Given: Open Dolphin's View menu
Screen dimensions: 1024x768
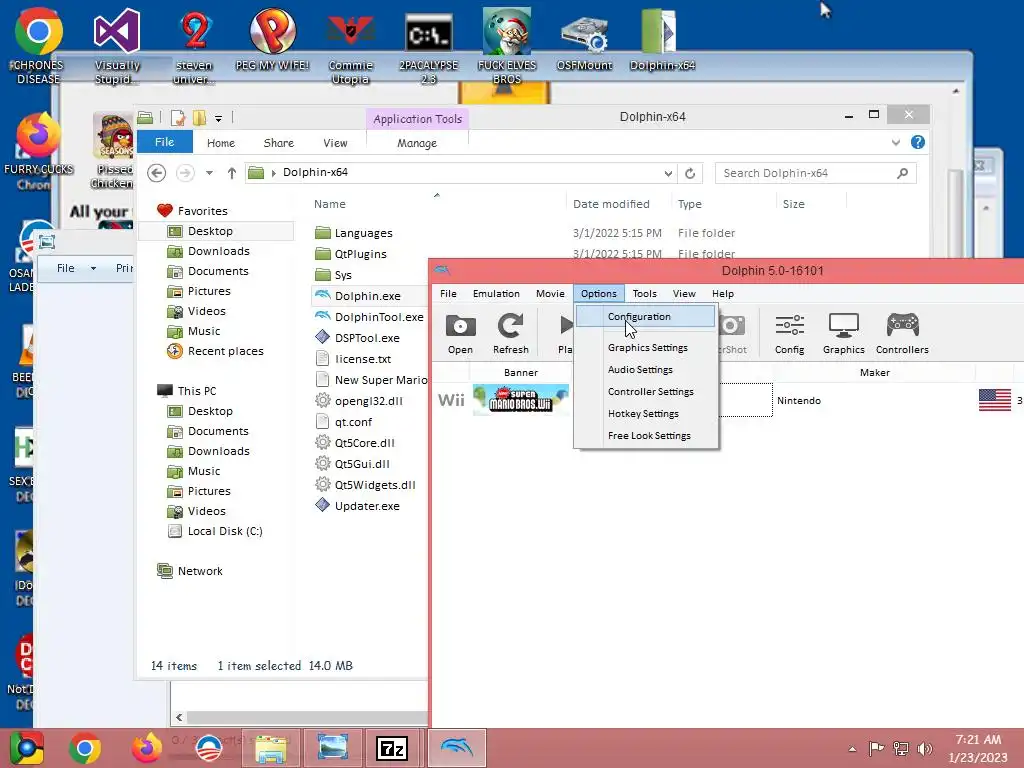Looking at the screenshot, I should (684, 294).
